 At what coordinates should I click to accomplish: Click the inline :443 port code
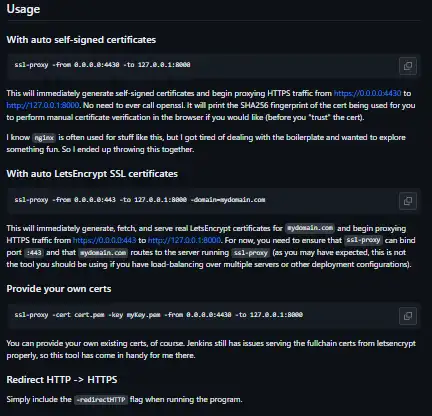(34, 253)
